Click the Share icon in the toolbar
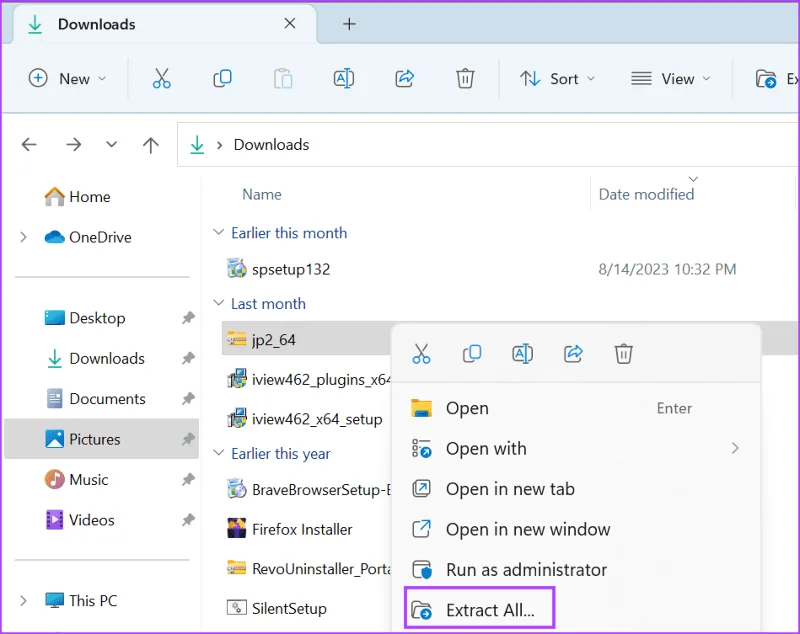 click(405, 79)
